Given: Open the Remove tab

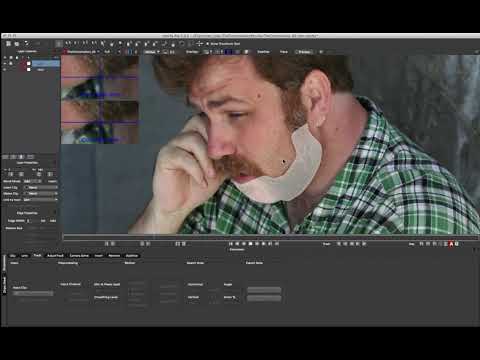Looking at the screenshot, I should (x=114, y=256).
